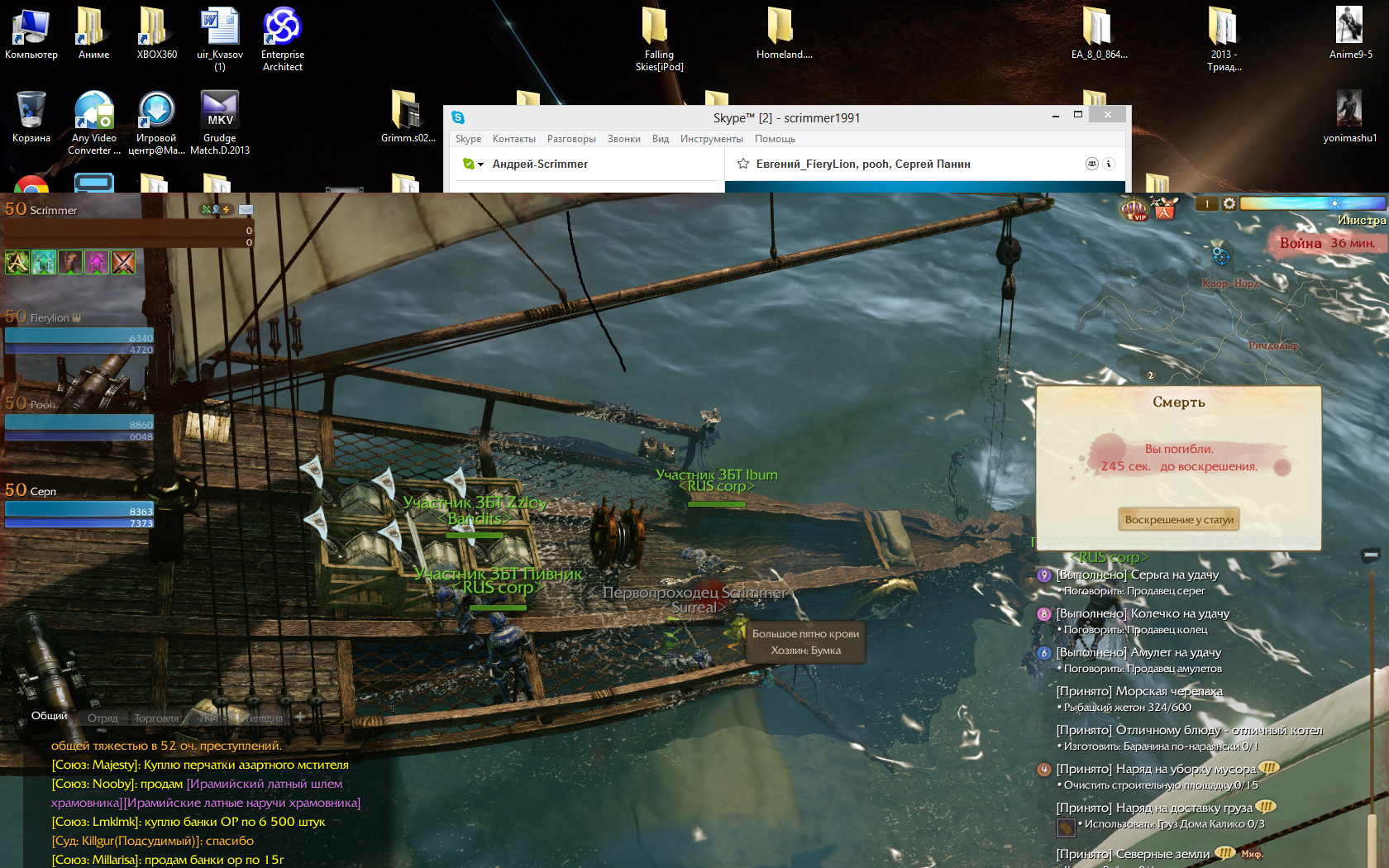Viewport: 1389px width, 868px height.
Task: Open the Аниме folder shortcut
Action: [93, 34]
